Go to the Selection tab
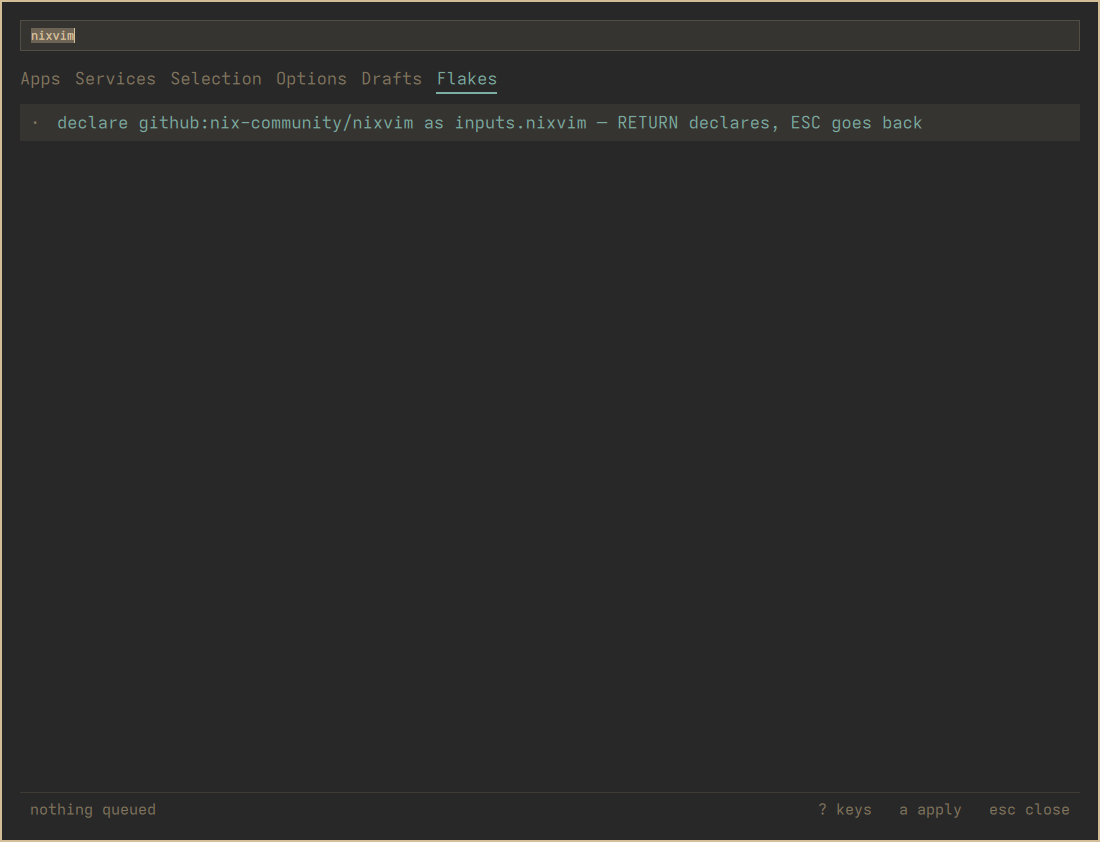This screenshot has height=842, width=1100. [216, 79]
